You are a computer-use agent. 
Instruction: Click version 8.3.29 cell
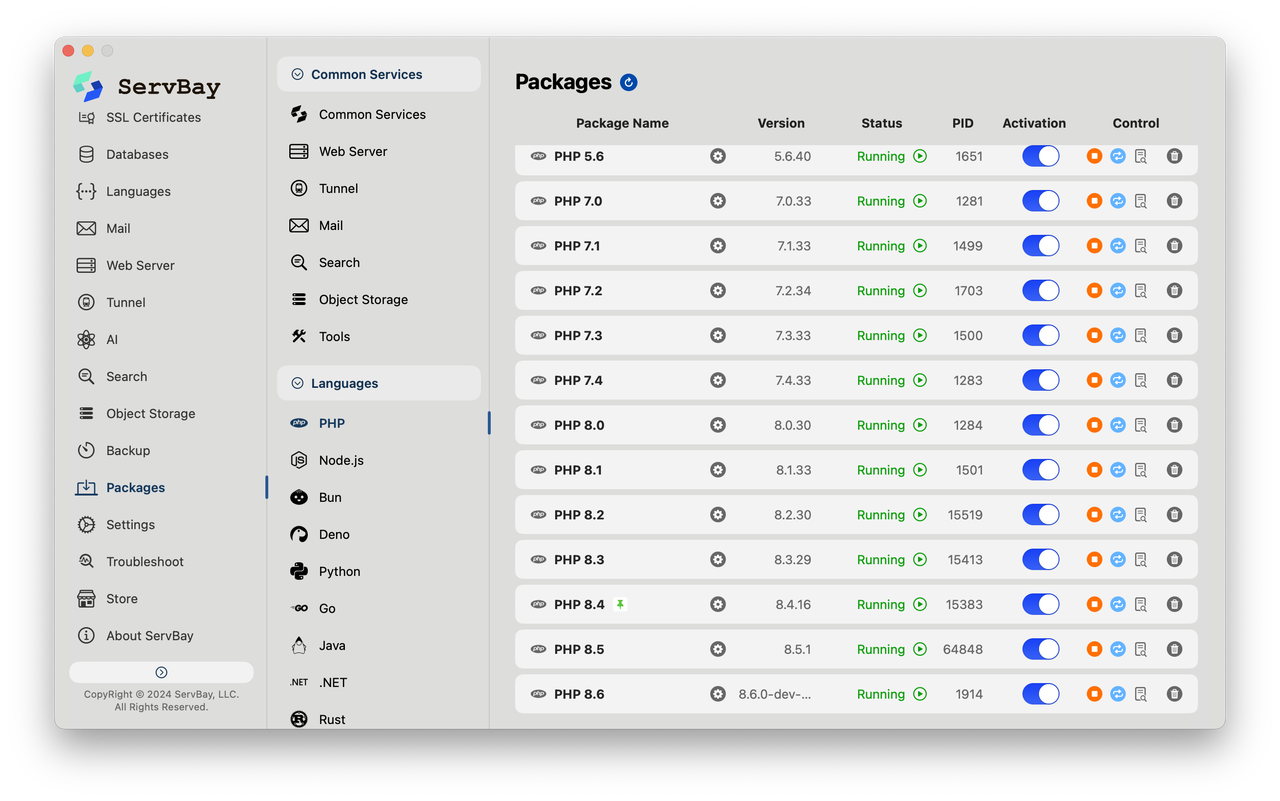pyautogui.click(x=793, y=560)
